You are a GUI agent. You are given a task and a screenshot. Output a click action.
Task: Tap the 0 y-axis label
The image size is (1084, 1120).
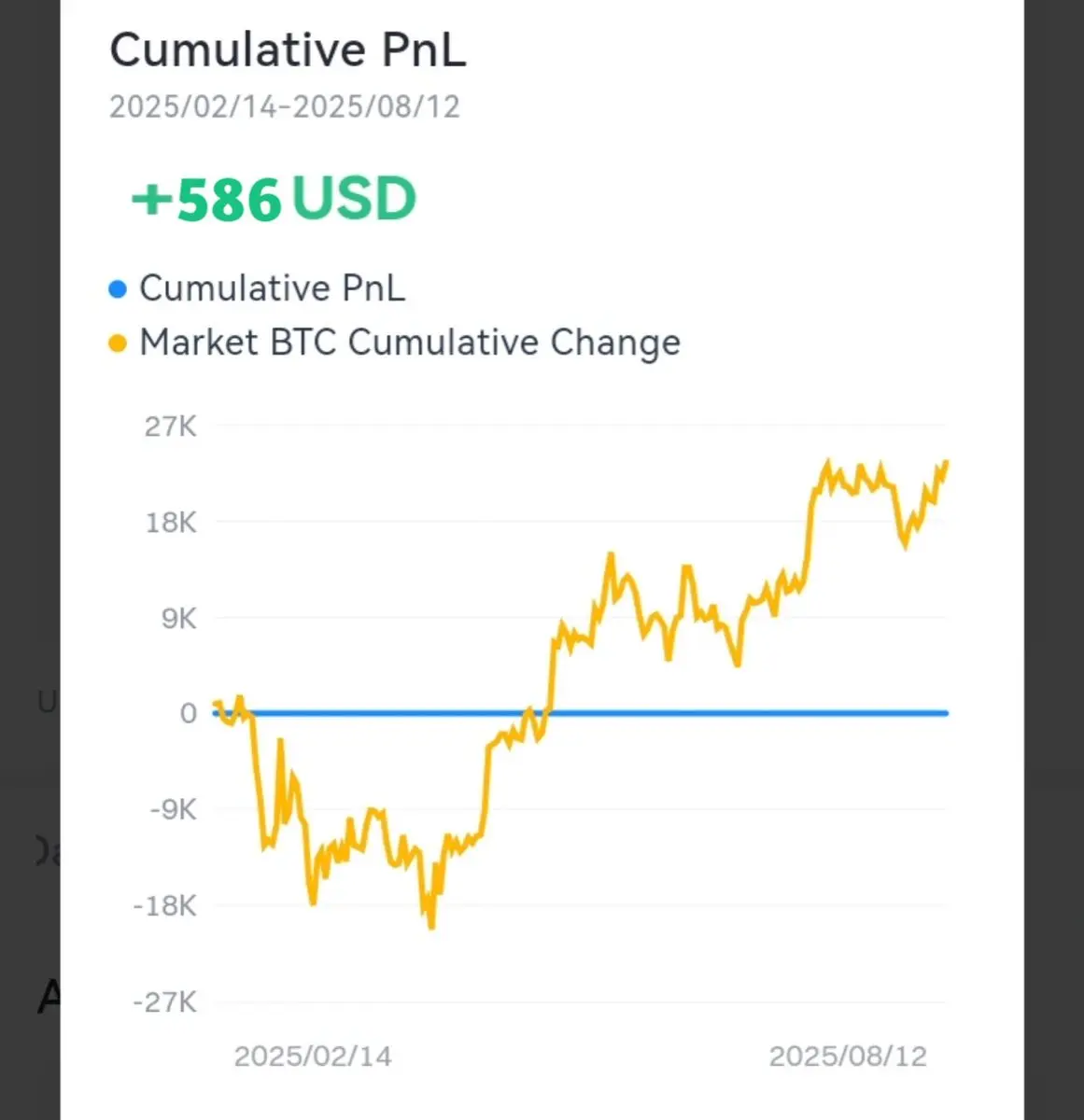189,713
